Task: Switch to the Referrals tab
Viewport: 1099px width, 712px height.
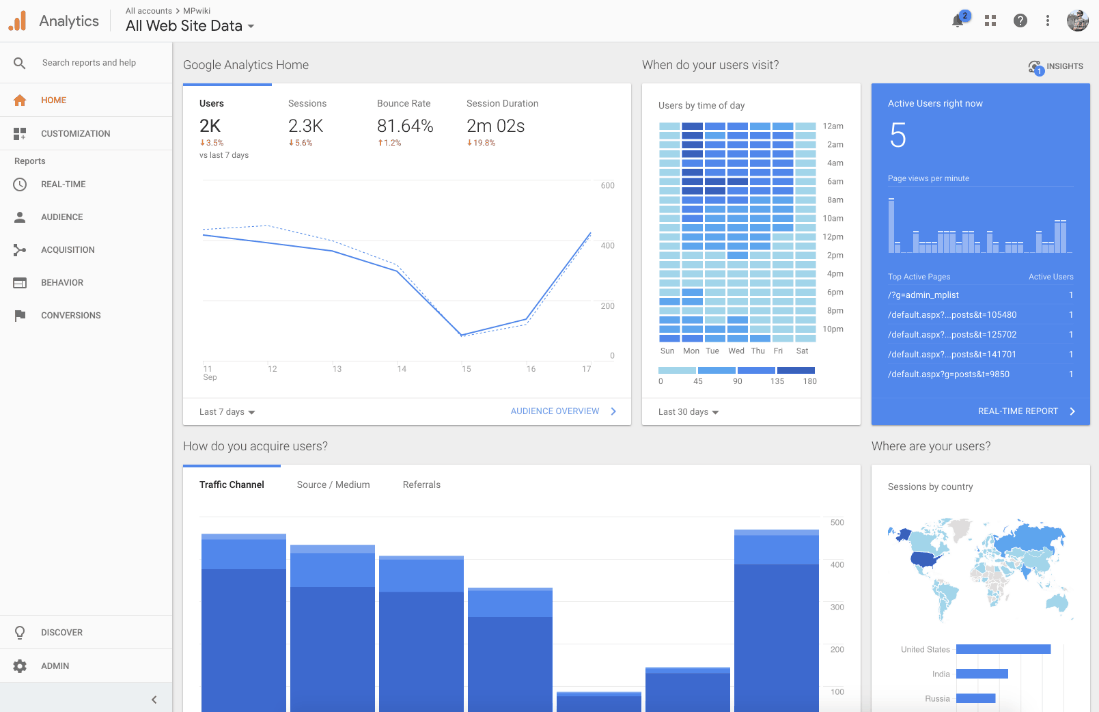Action: (x=422, y=485)
